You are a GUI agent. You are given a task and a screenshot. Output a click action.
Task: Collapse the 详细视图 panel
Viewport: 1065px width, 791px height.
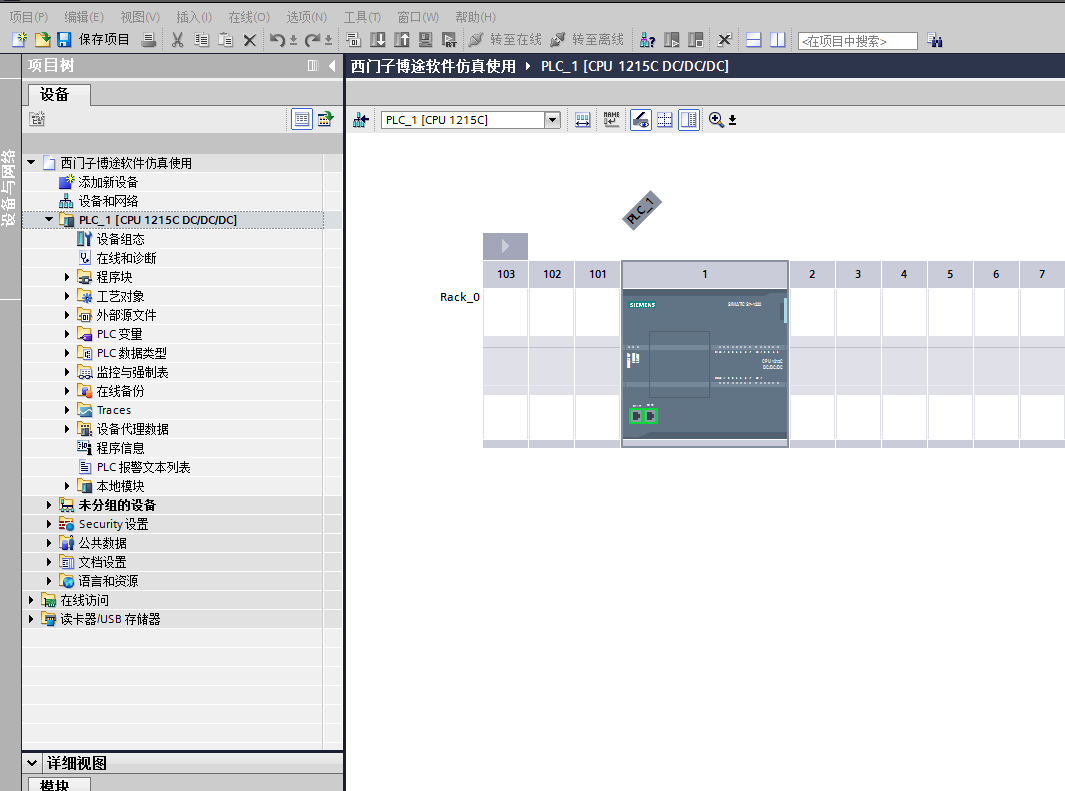32,763
